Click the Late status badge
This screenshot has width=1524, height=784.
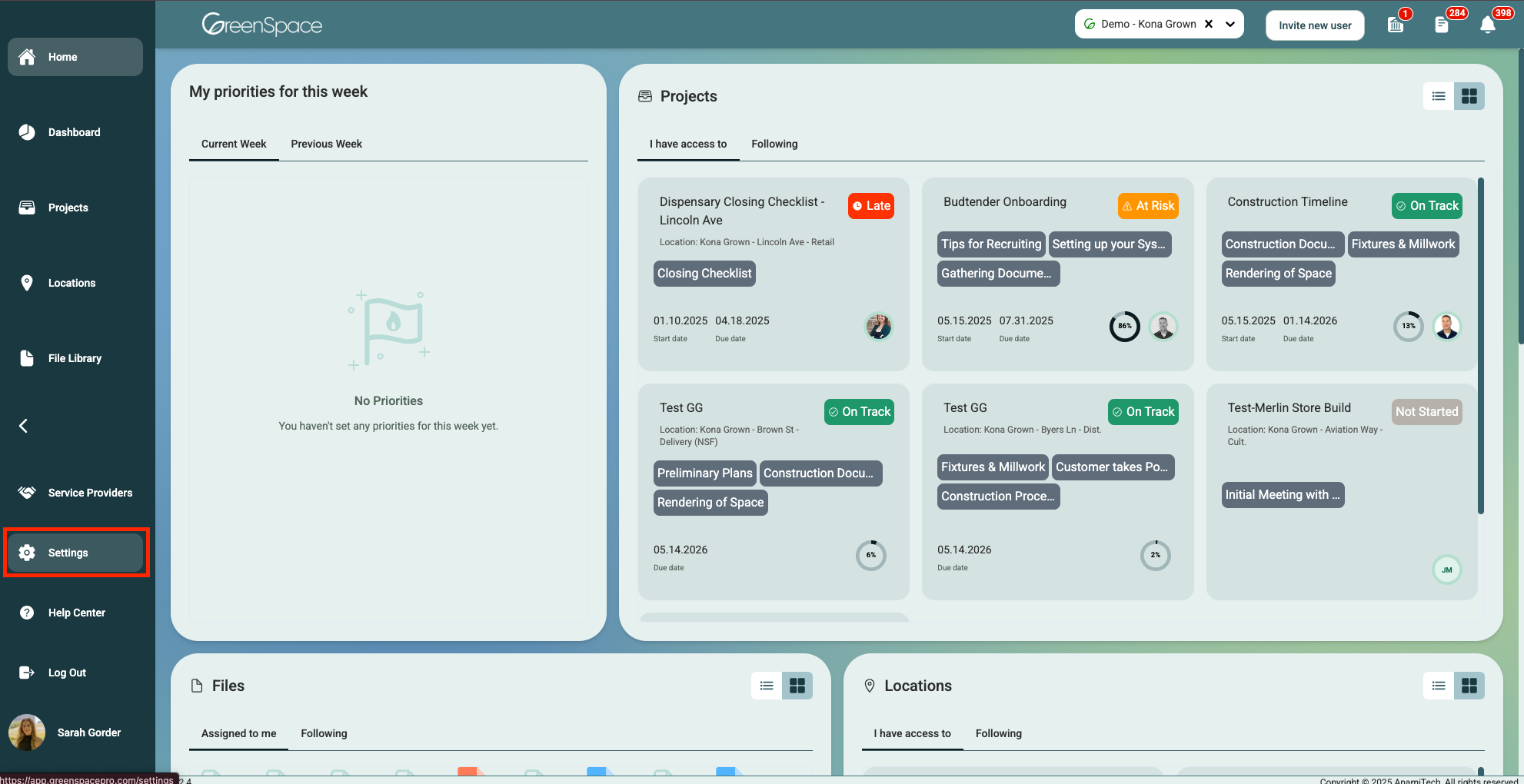[x=871, y=206]
